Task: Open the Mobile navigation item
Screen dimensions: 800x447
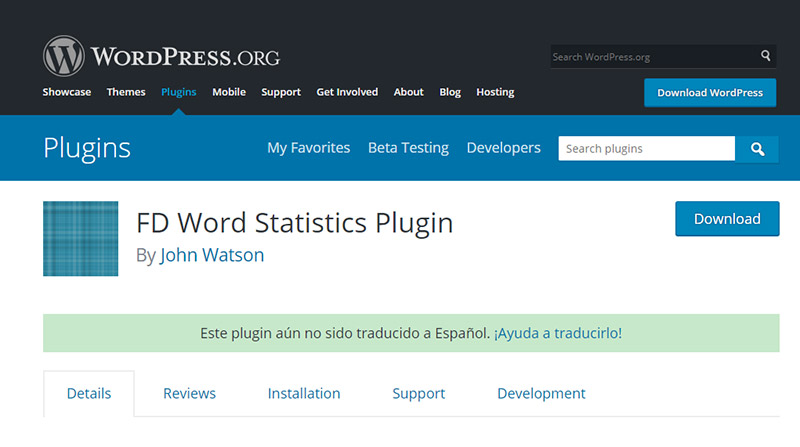Action: 229,92
